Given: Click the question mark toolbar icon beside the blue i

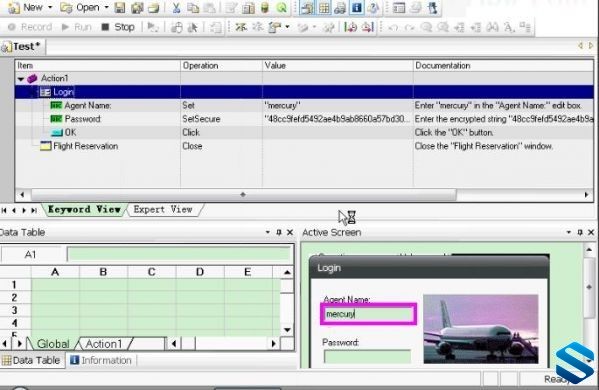Looking at the screenshot, I should pos(373,8).
